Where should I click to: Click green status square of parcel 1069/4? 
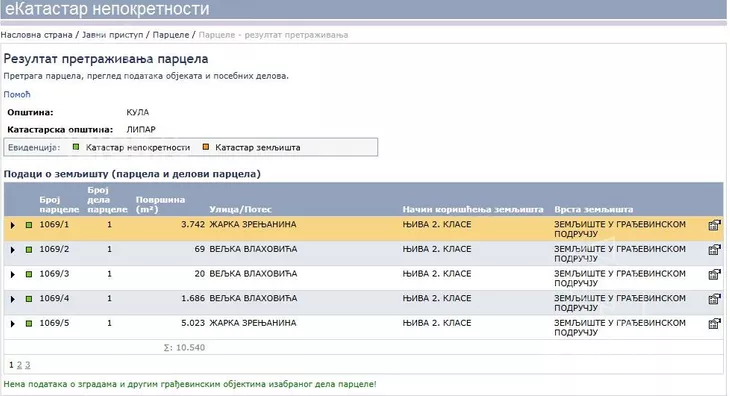29,299
